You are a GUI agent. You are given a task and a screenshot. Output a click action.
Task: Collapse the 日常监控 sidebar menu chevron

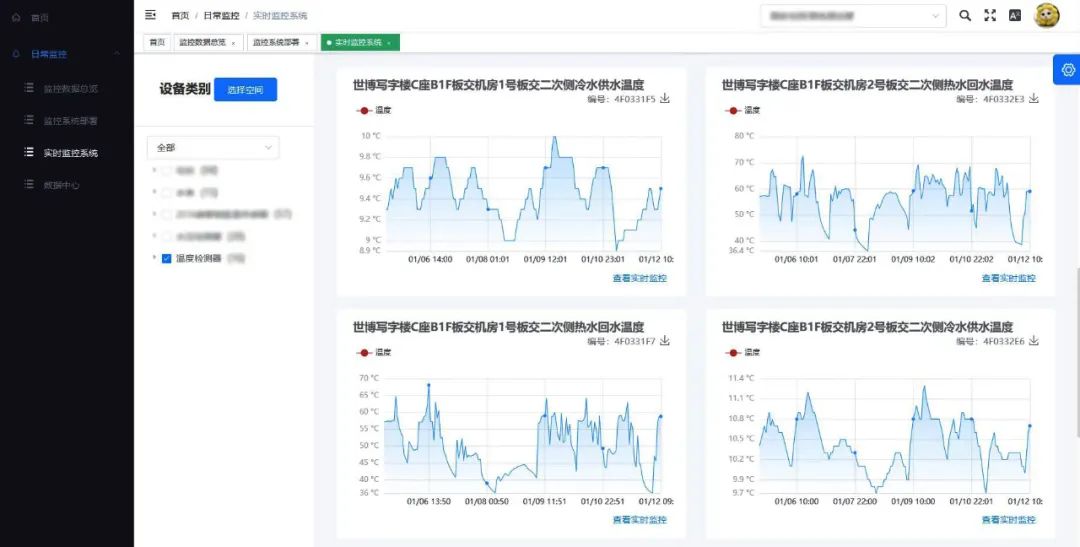coord(117,54)
